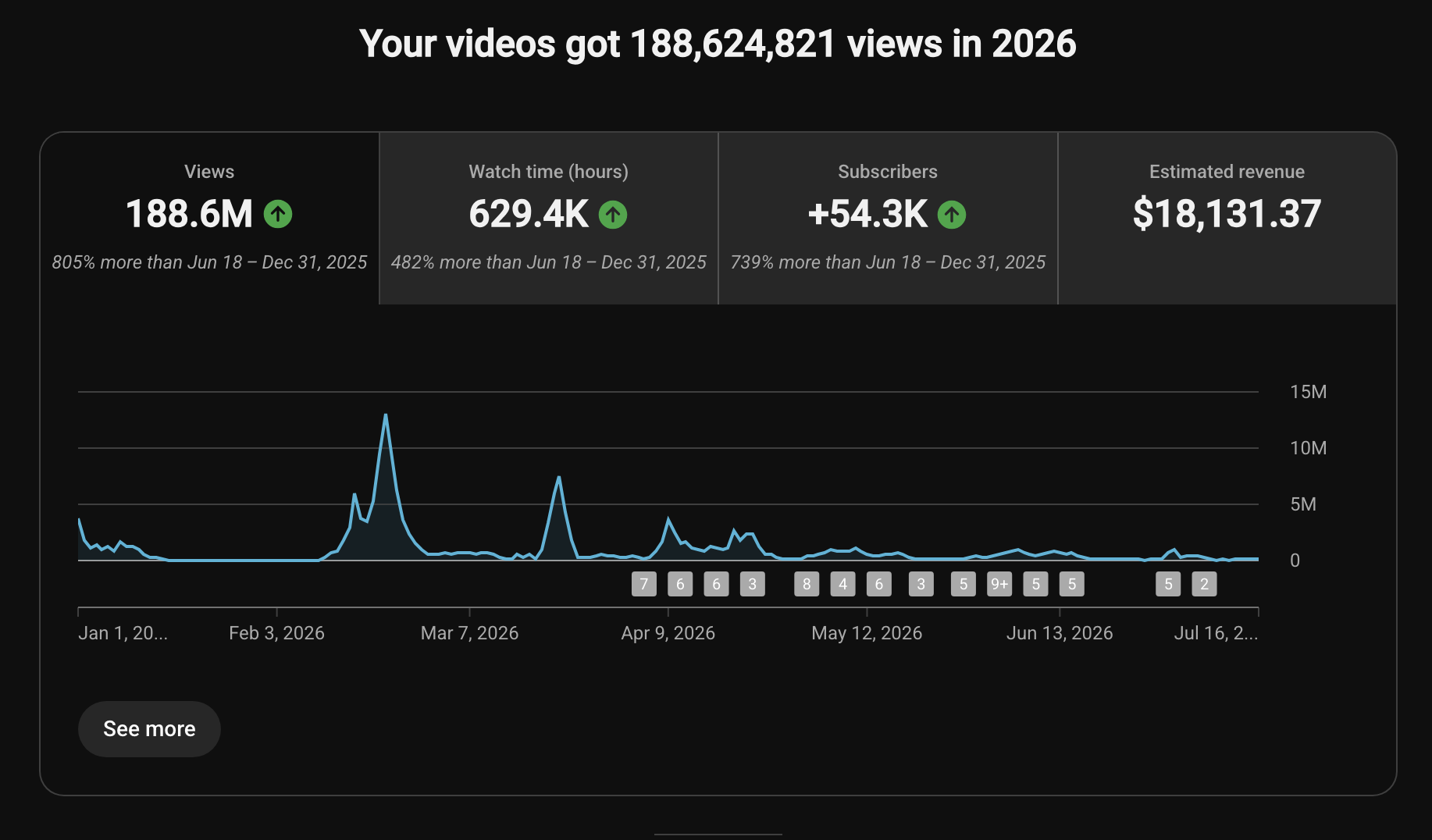Select the video marker labeled 4
The height and width of the screenshot is (840, 1432).
[x=842, y=584]
